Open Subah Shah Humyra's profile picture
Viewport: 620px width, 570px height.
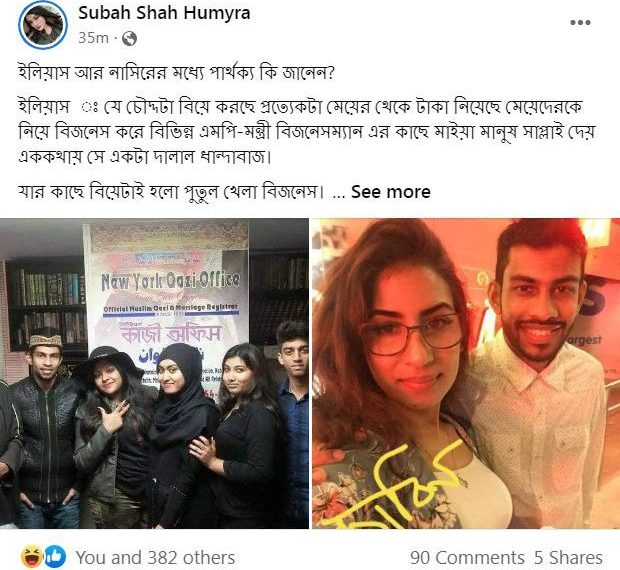pyautogui.click(x=43, y=25)
